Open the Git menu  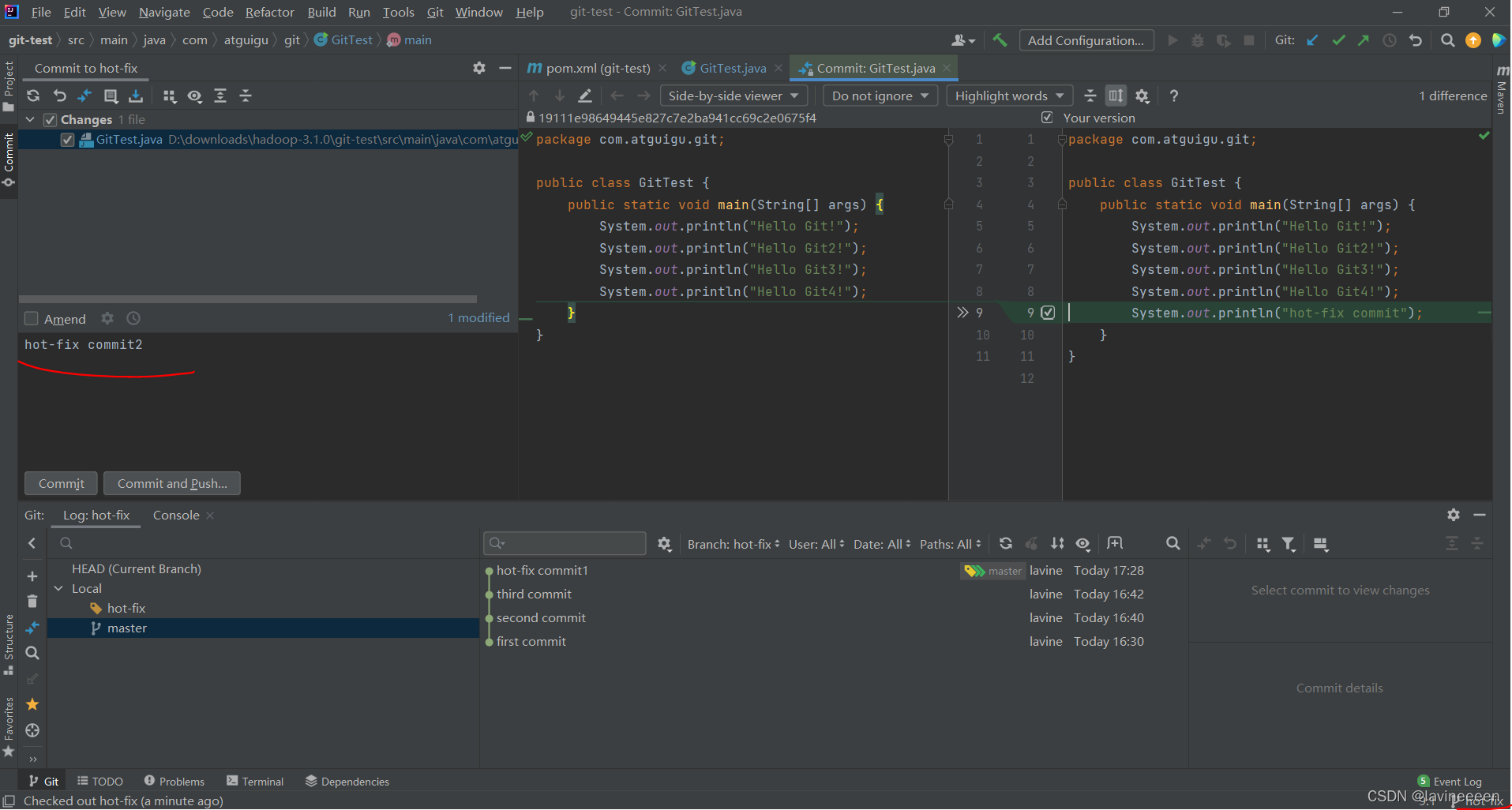(435, 12)
